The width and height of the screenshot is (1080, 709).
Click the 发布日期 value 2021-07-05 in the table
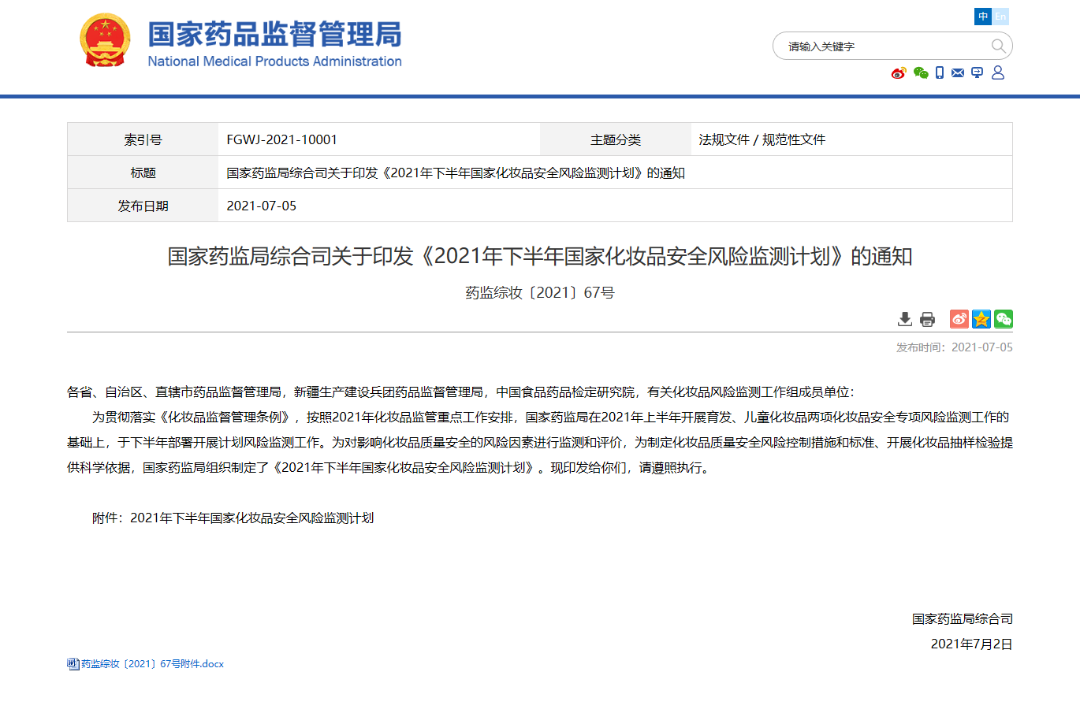coord(261,206)
